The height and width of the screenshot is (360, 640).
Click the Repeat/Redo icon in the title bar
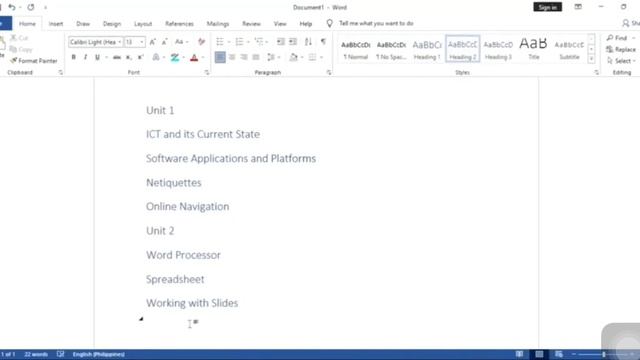pos(31,7)
